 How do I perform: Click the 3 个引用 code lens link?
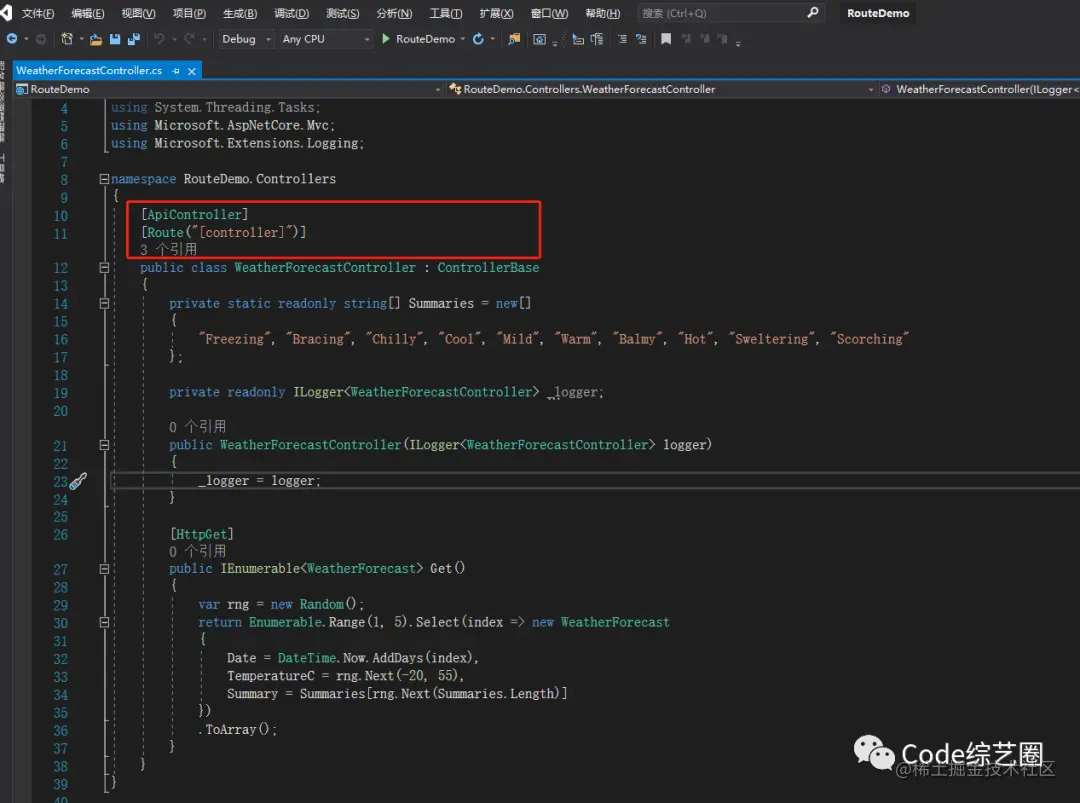pyautogui.click(x=169, y=249)
